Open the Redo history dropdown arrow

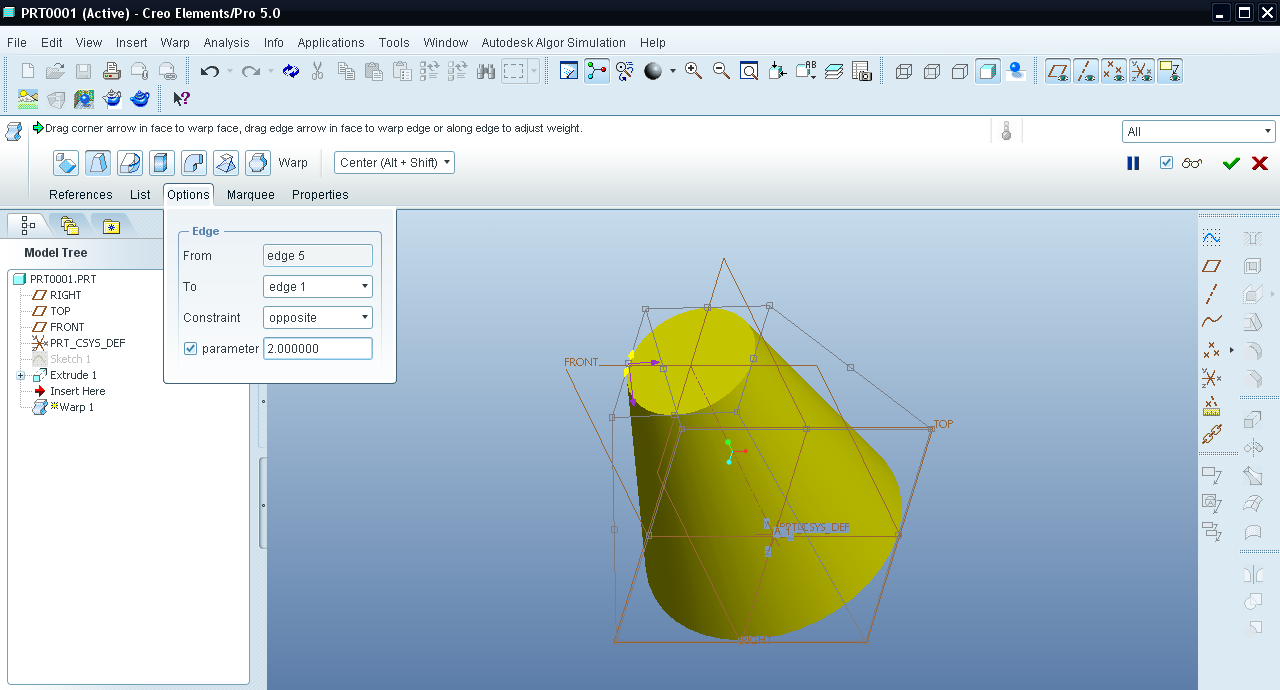270,71
